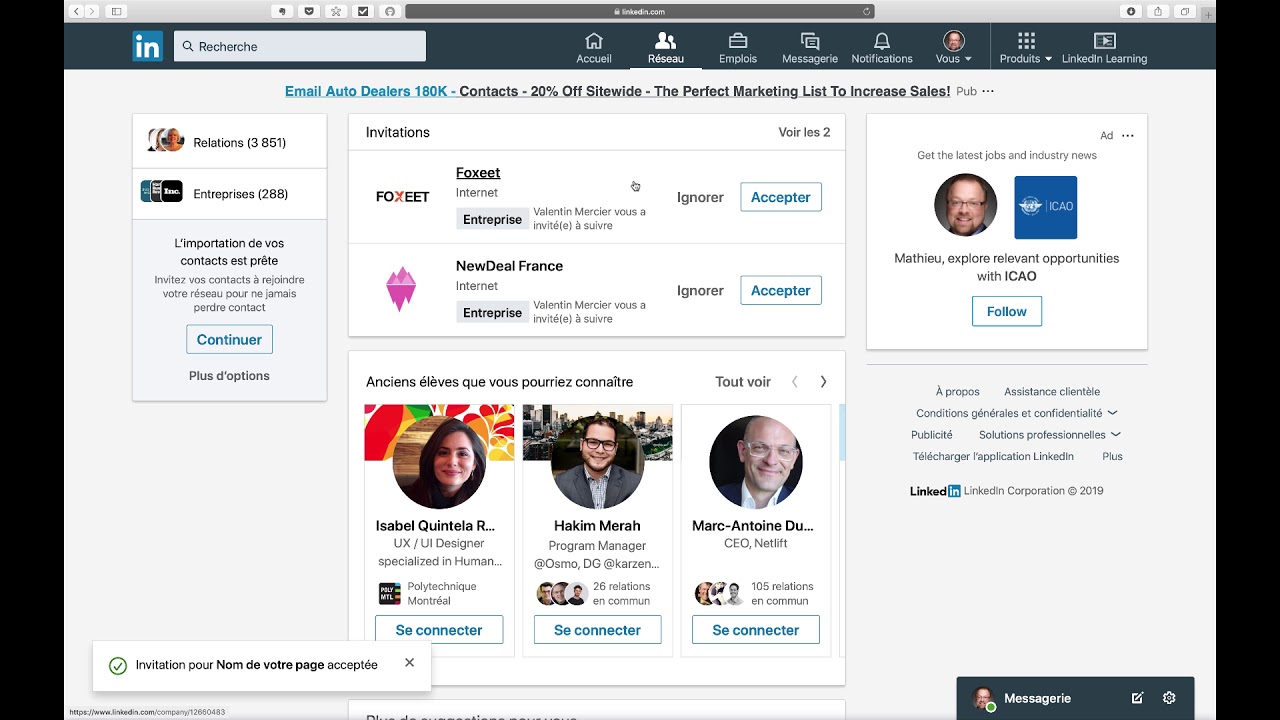
Task: Reload page in Safari address bar
Action: (x=866, y=11)
